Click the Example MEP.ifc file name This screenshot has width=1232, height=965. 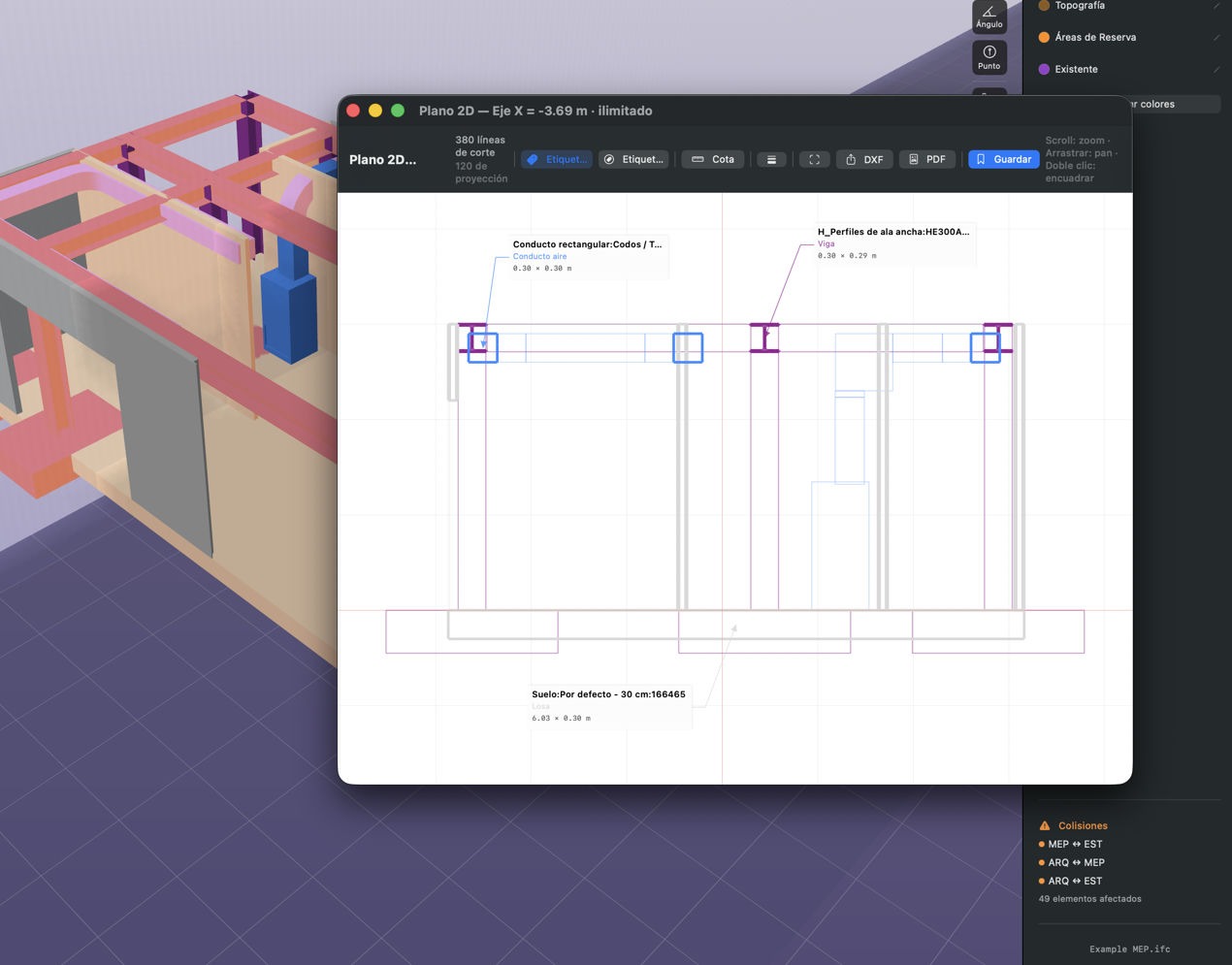pyautogui.click(x=1129, y=949)
